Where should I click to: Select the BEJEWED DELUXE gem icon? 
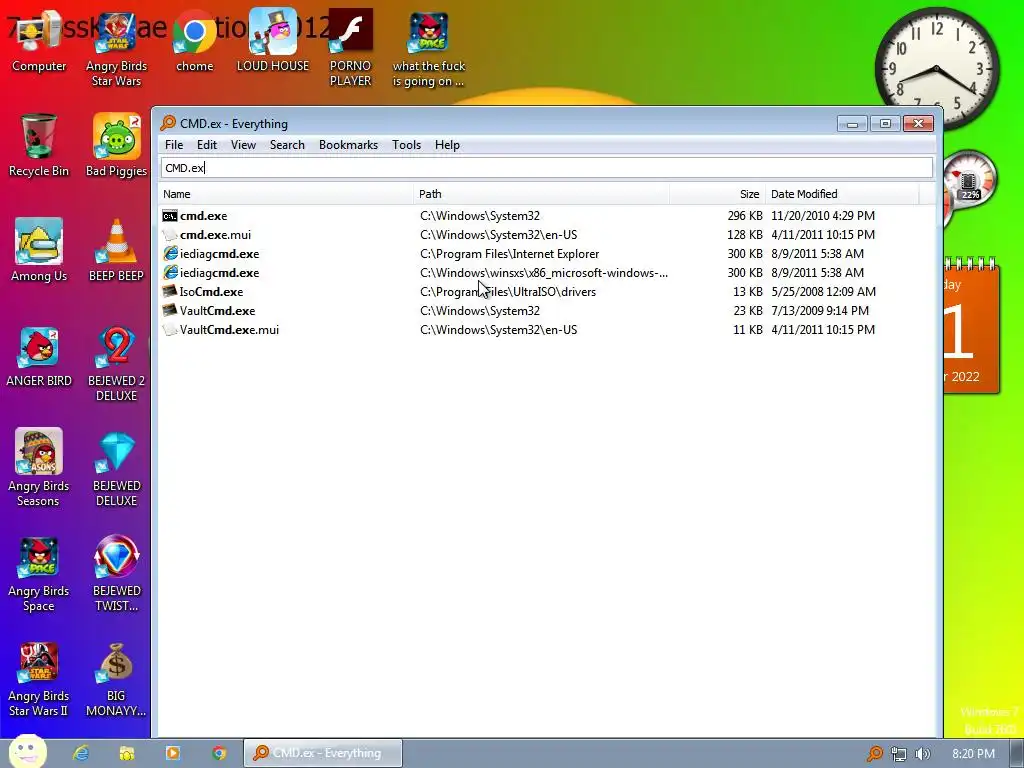tap(116, 468)
